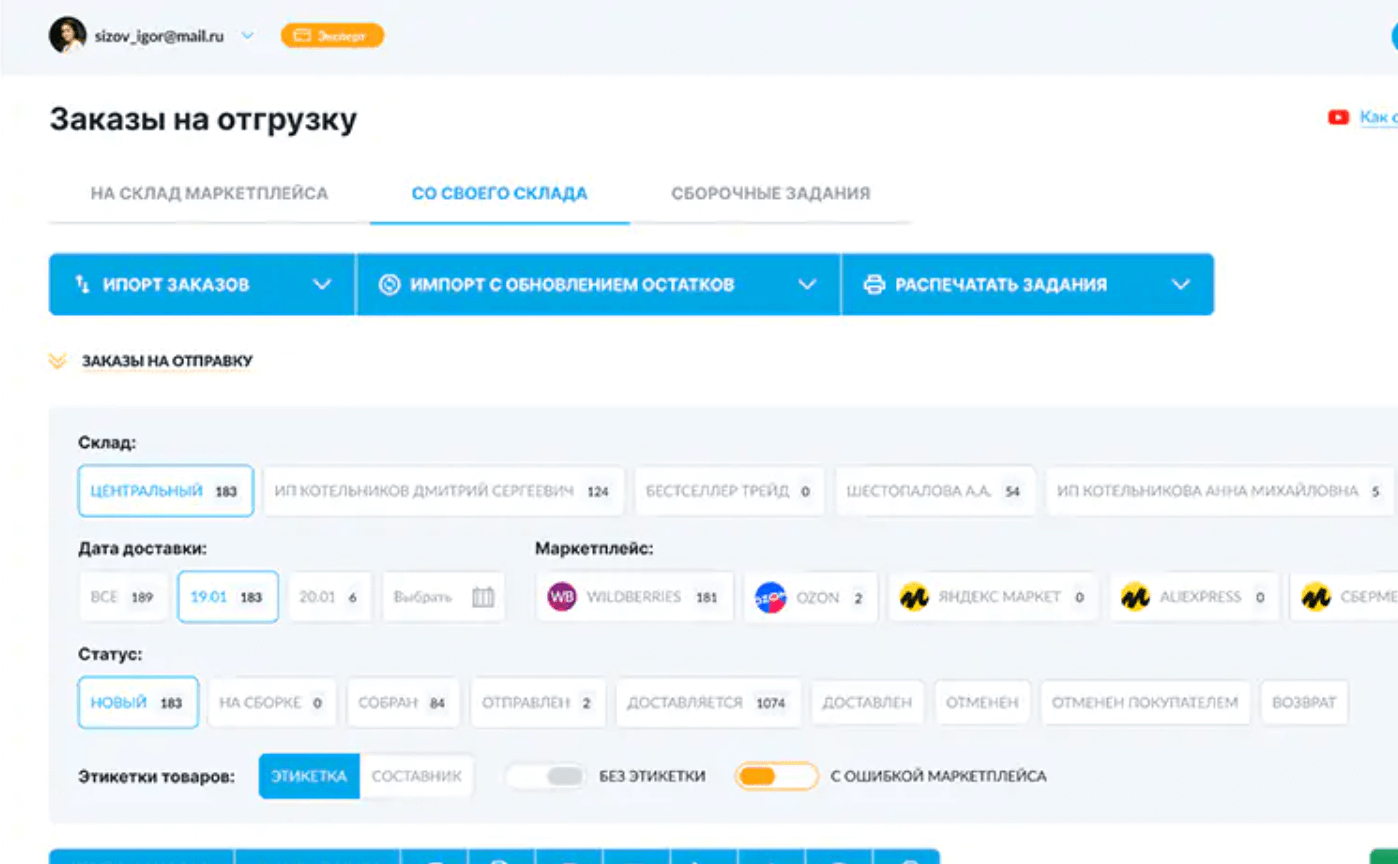Open the Сборочные задания tab
This screenshot has height=864, width=1398.
771,193
